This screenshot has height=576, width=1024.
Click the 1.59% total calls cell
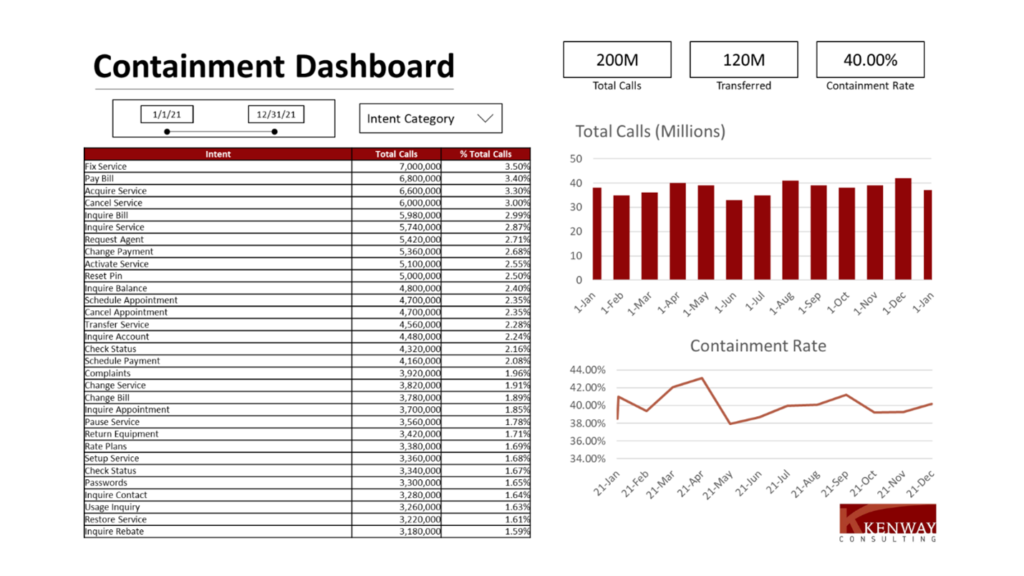pos(485,532)
